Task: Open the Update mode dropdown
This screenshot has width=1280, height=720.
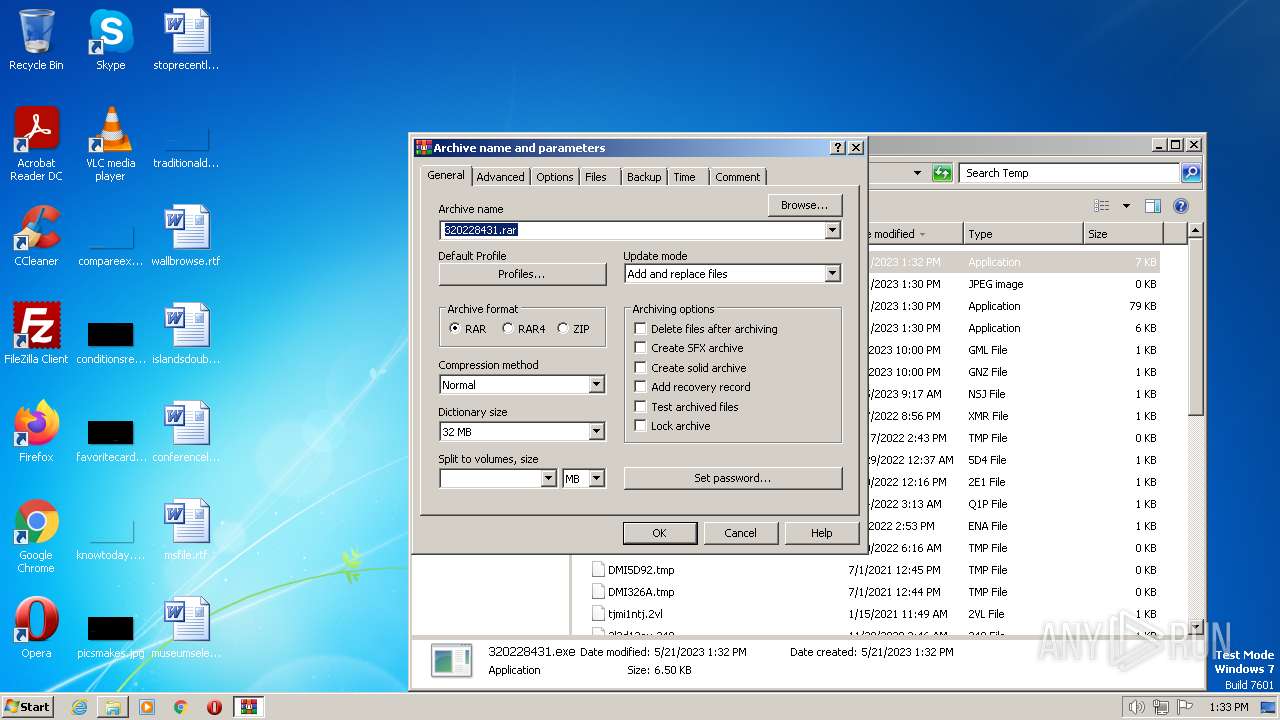Action: tap(832, 274)
